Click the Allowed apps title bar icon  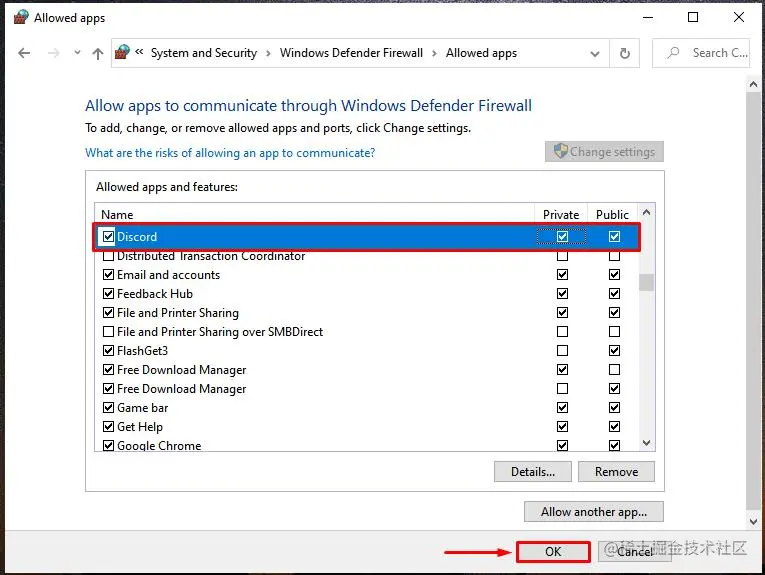click(21, 18)
